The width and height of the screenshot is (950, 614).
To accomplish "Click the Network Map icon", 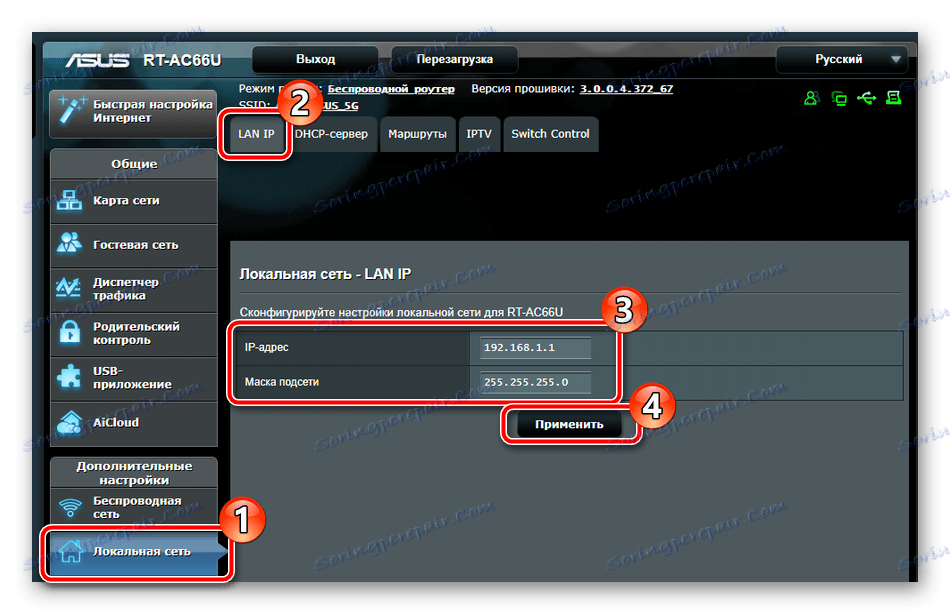I will click(69, 200).
